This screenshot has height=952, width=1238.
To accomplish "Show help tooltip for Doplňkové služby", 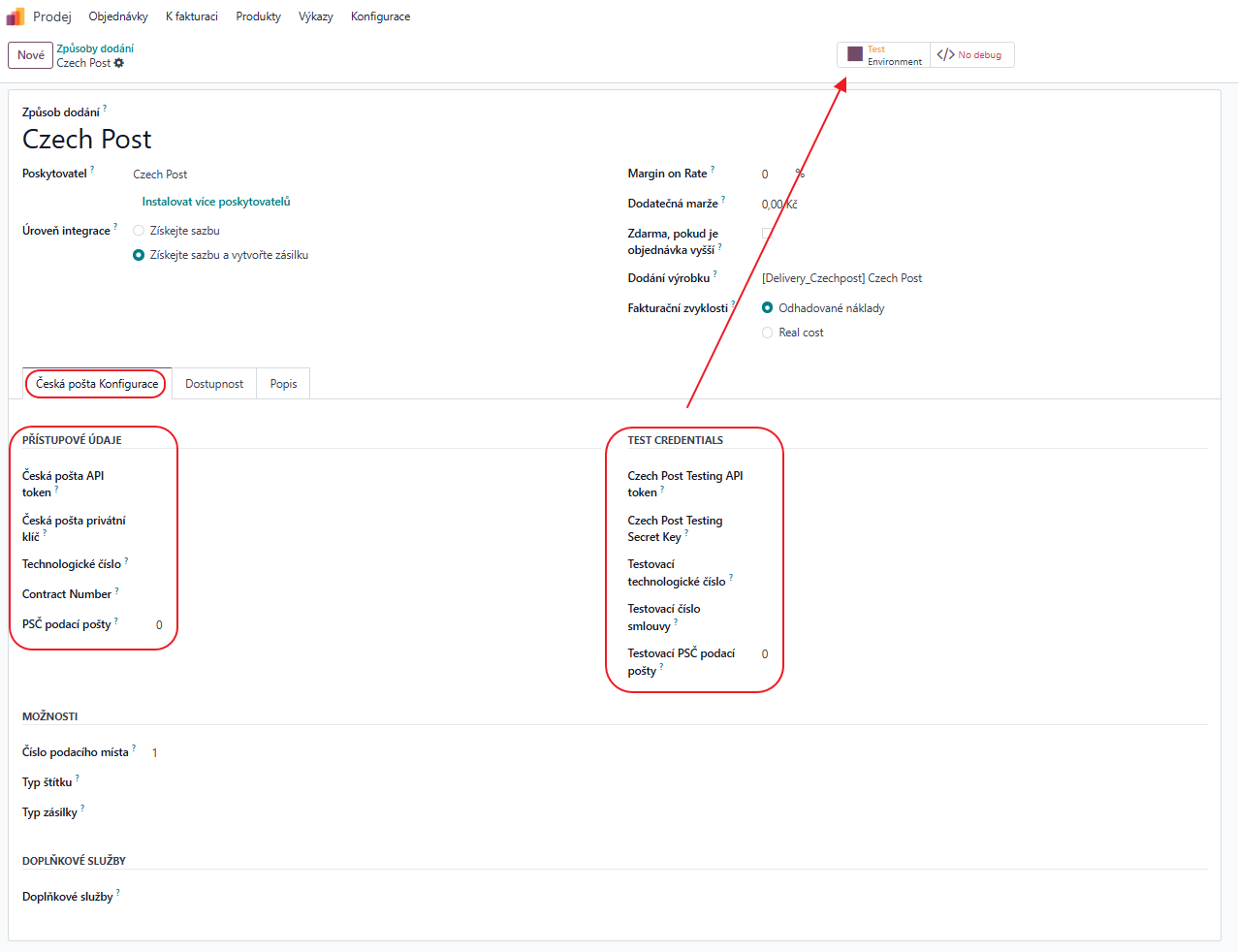I will 118,892.
